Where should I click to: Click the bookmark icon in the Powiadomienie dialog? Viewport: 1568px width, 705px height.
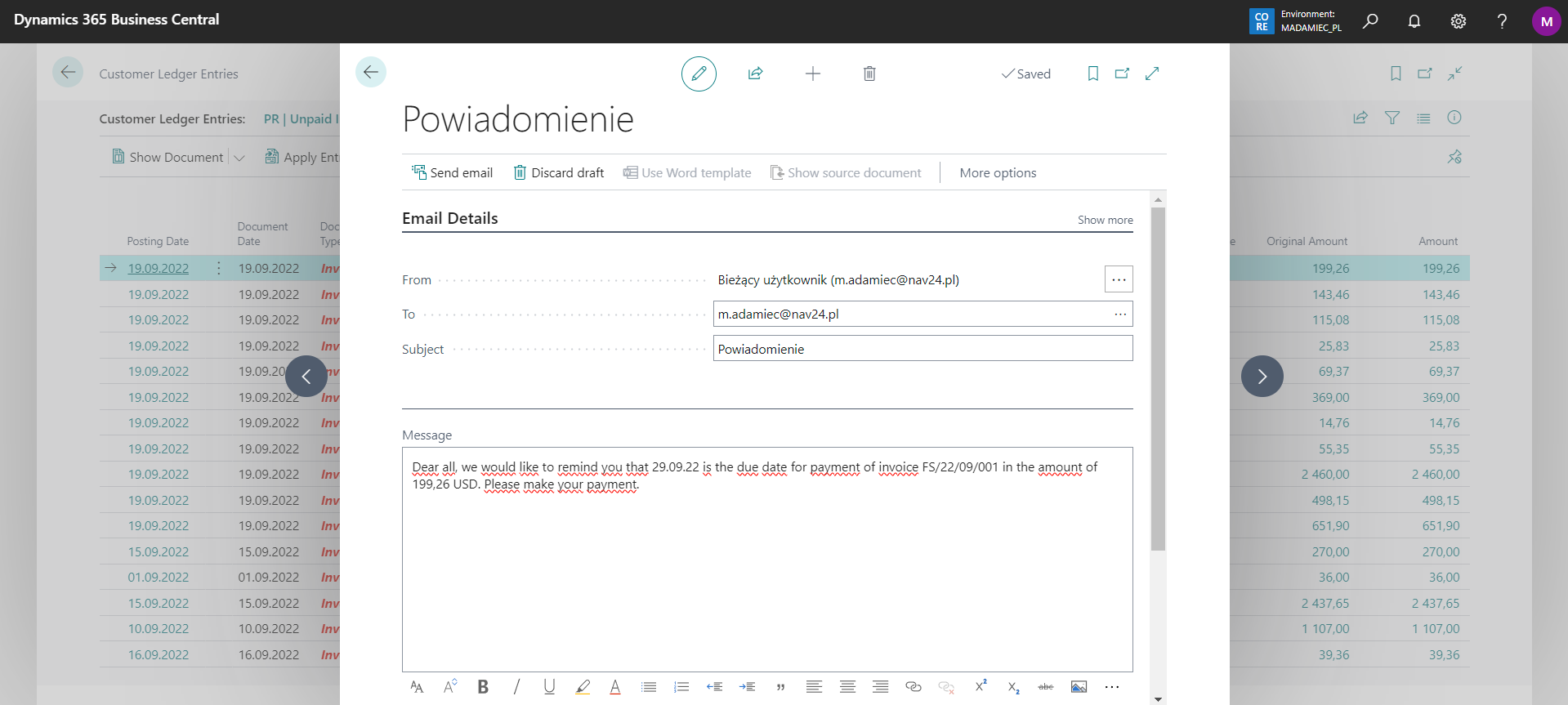[1092, 74]
